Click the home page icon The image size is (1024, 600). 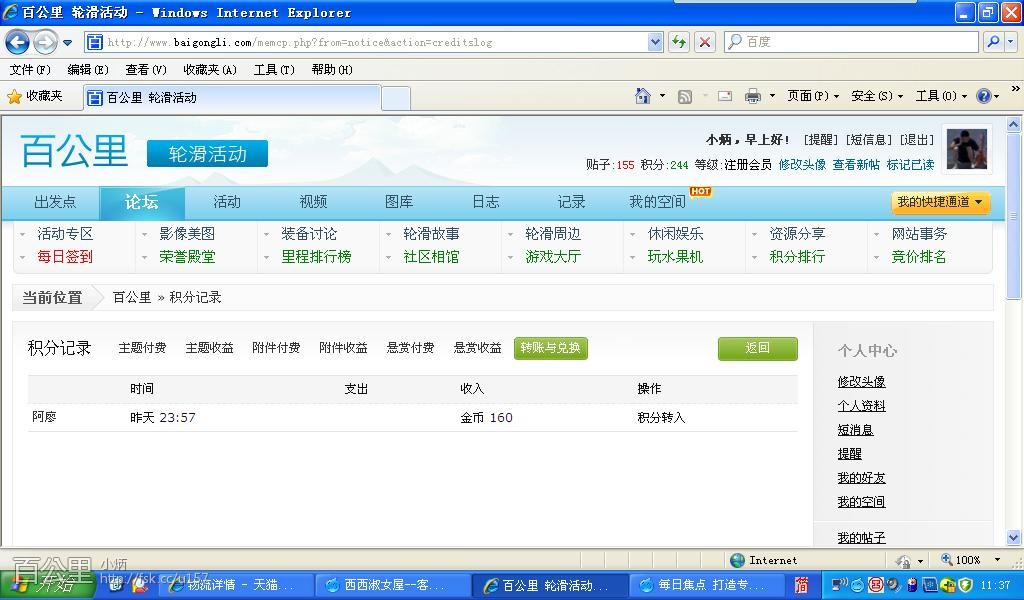pos(644,96)
